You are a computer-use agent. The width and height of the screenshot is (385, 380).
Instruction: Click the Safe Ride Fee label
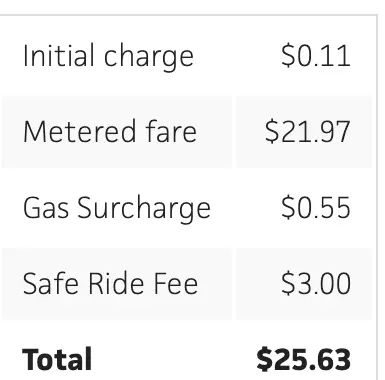point(110,283)
